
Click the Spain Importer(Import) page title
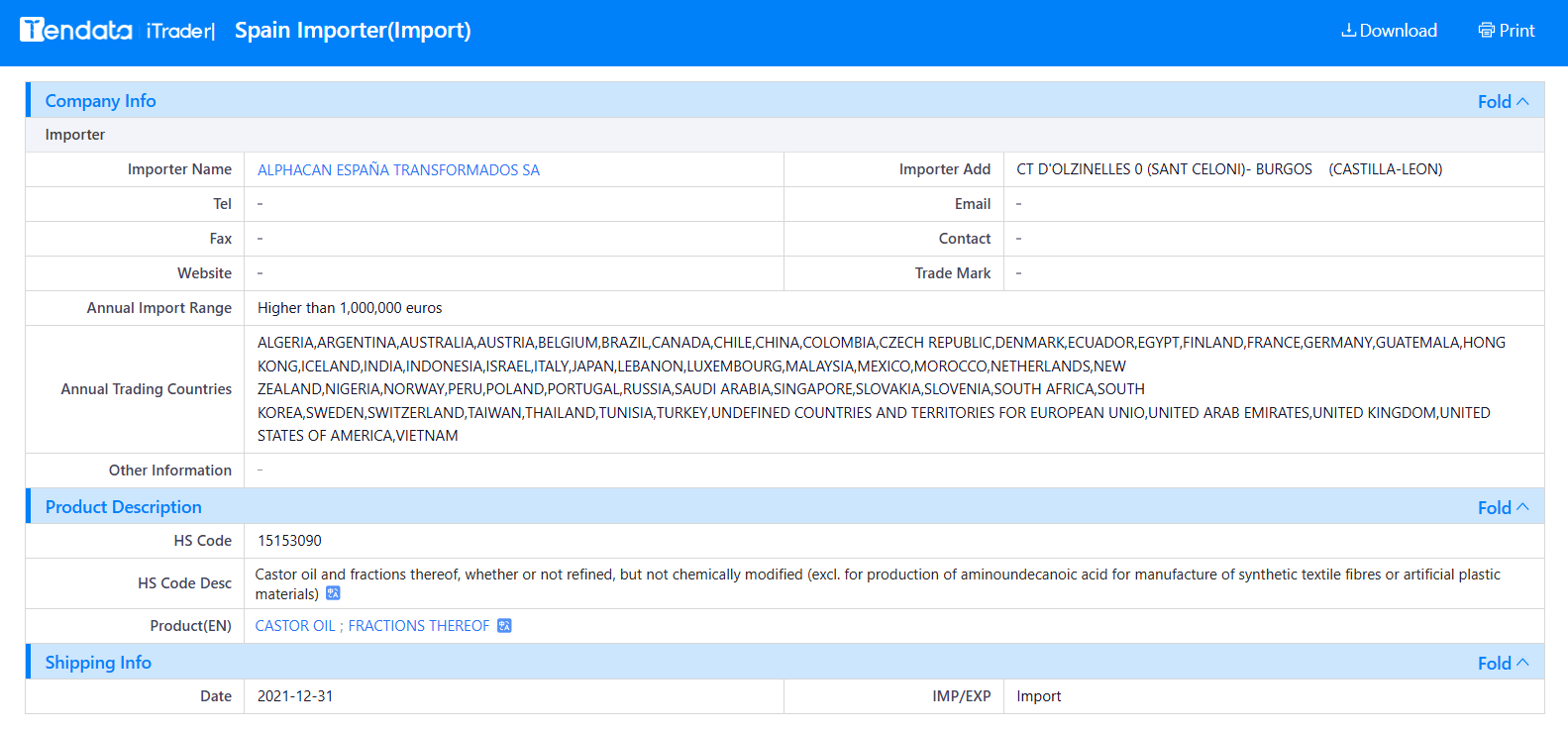click(353, 31)
